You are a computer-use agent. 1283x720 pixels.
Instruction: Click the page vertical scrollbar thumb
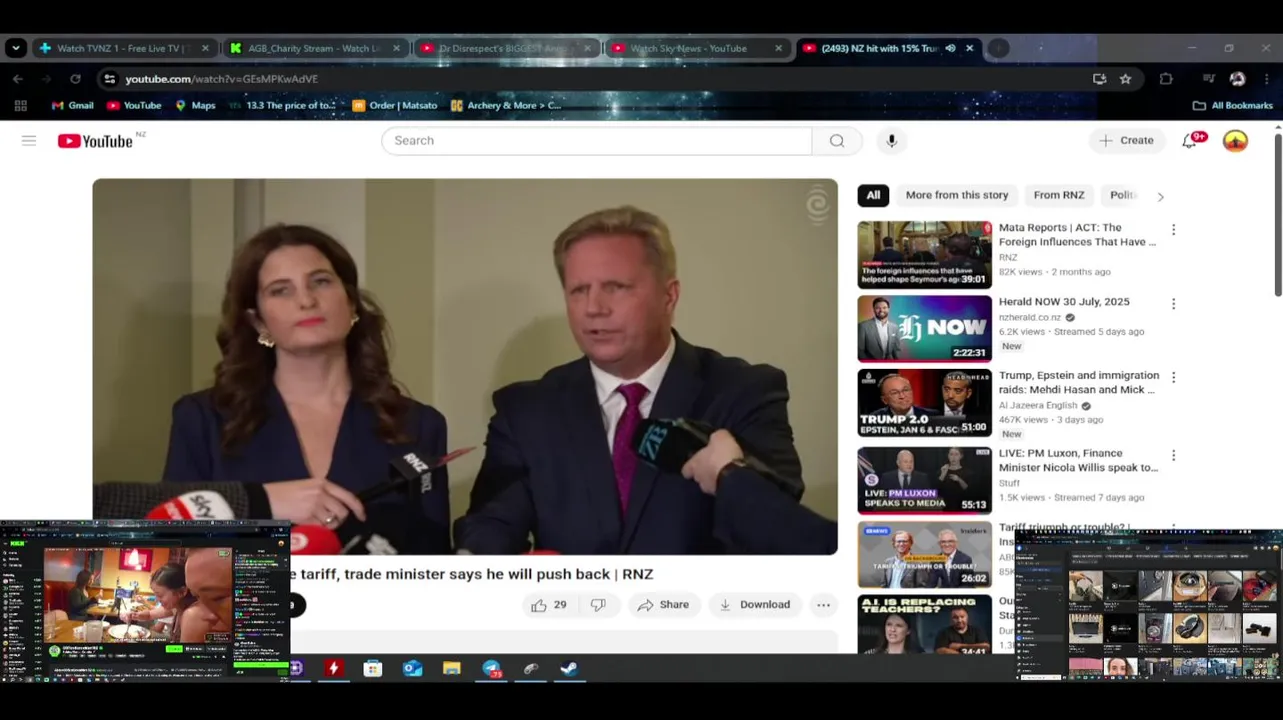click(x=1277, y=213)
